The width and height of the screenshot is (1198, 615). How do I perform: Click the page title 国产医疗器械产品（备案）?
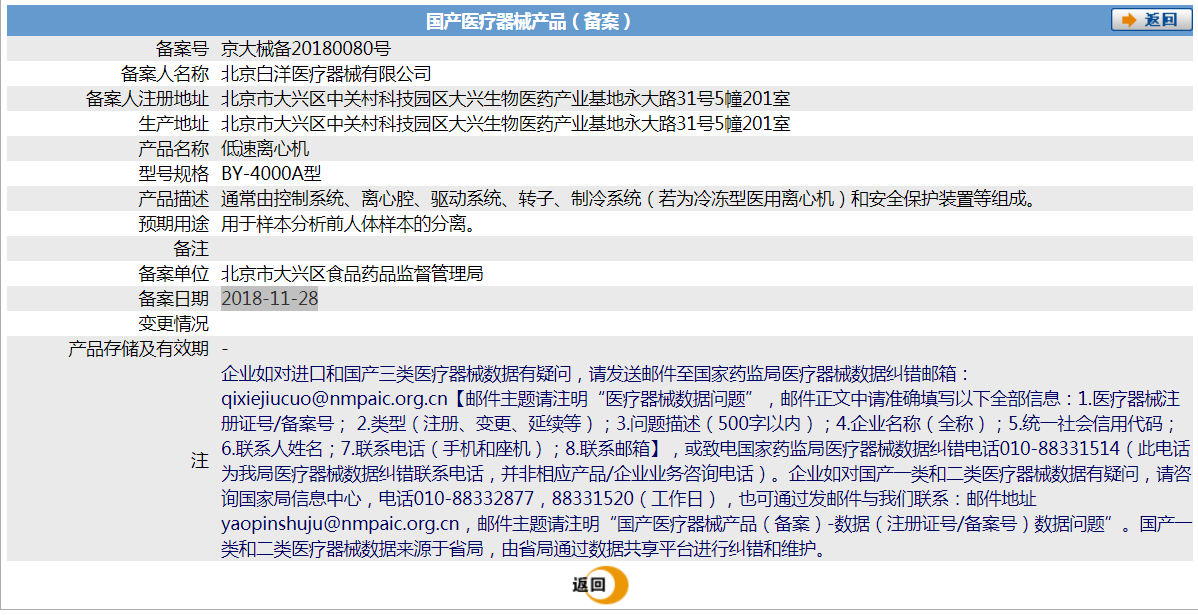pyautogui.click(x=529, y=21)
